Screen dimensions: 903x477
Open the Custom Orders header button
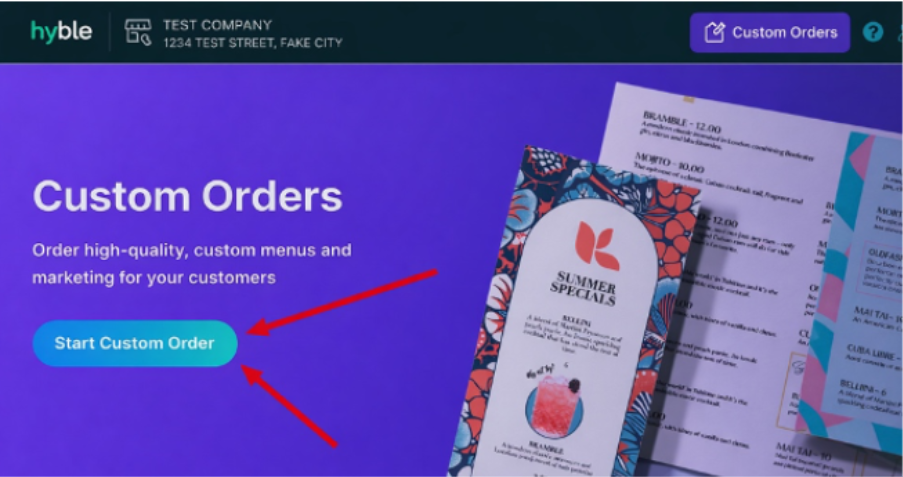click(x=769, y=32)
